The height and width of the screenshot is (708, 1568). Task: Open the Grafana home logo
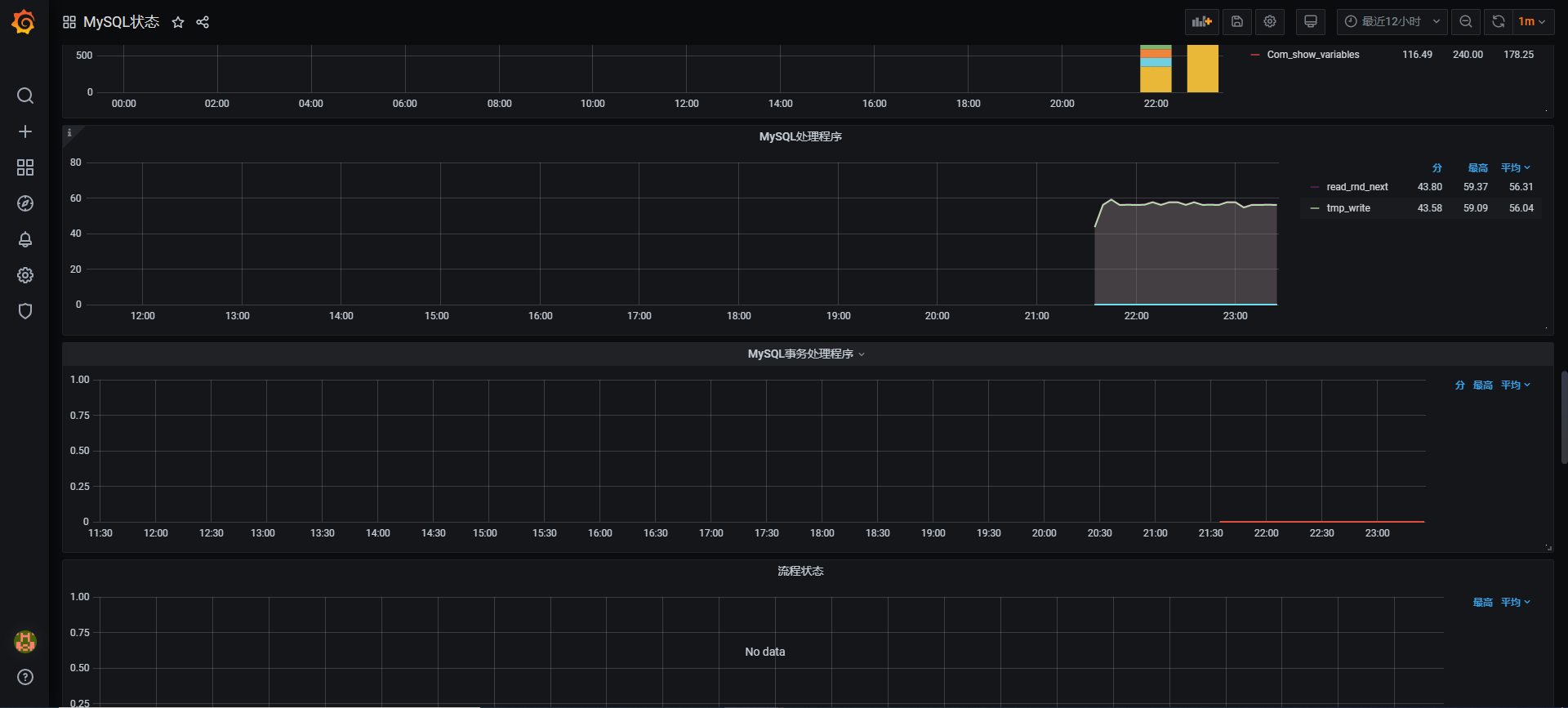coord(24,22)
